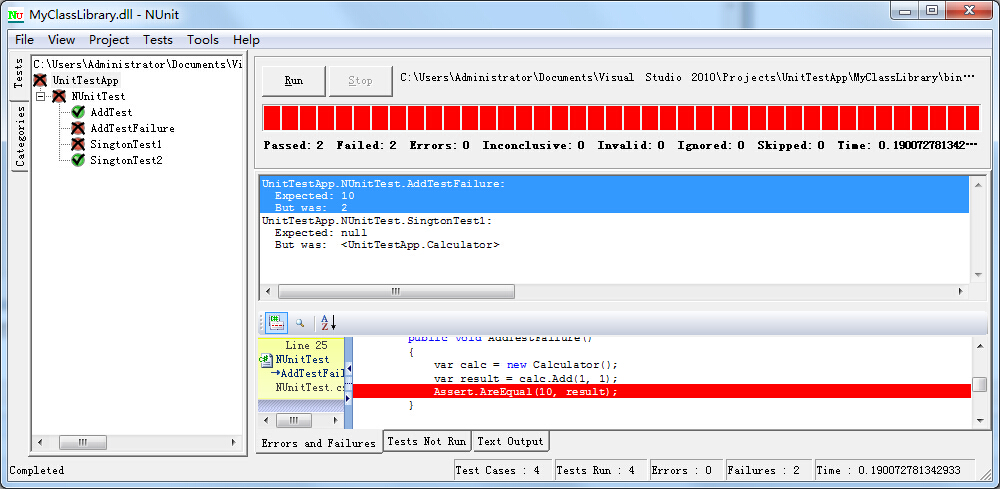Select SingtonTest1 in the test tree
Screen dimensions: 1000x489
point(126,144)
